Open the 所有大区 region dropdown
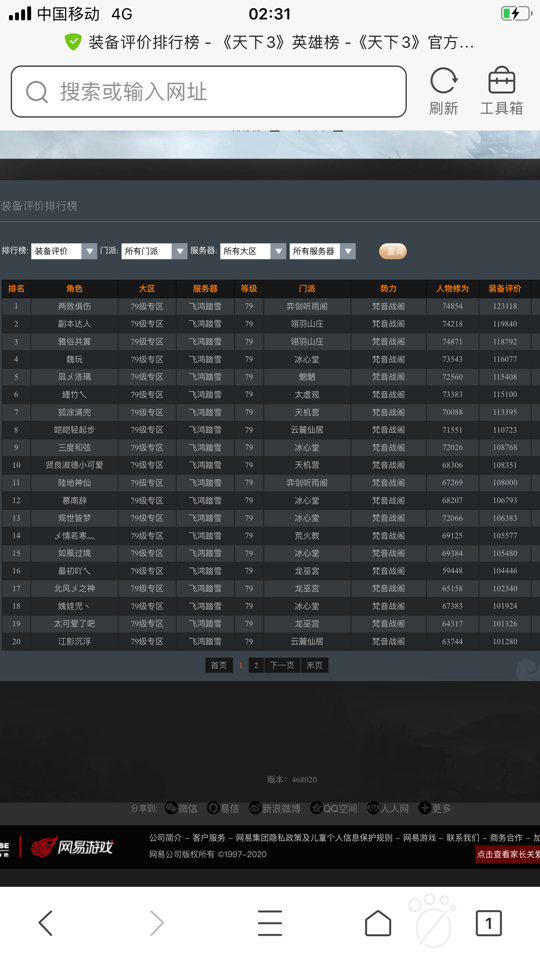This screenshot has height=960, width=540. pos(253,251)
